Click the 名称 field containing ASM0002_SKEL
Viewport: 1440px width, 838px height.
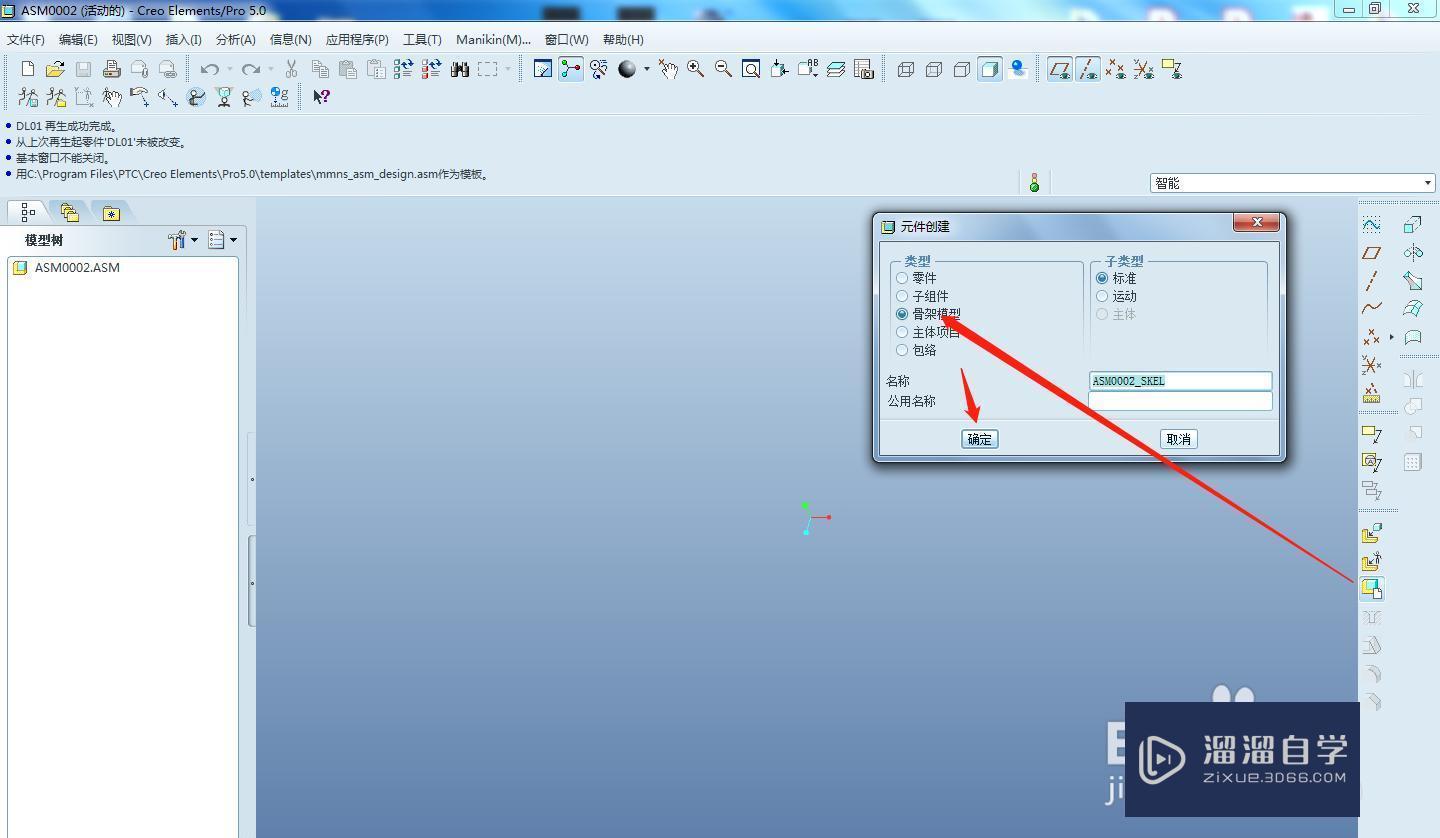pyautogui.click(x=1180, y=381)
